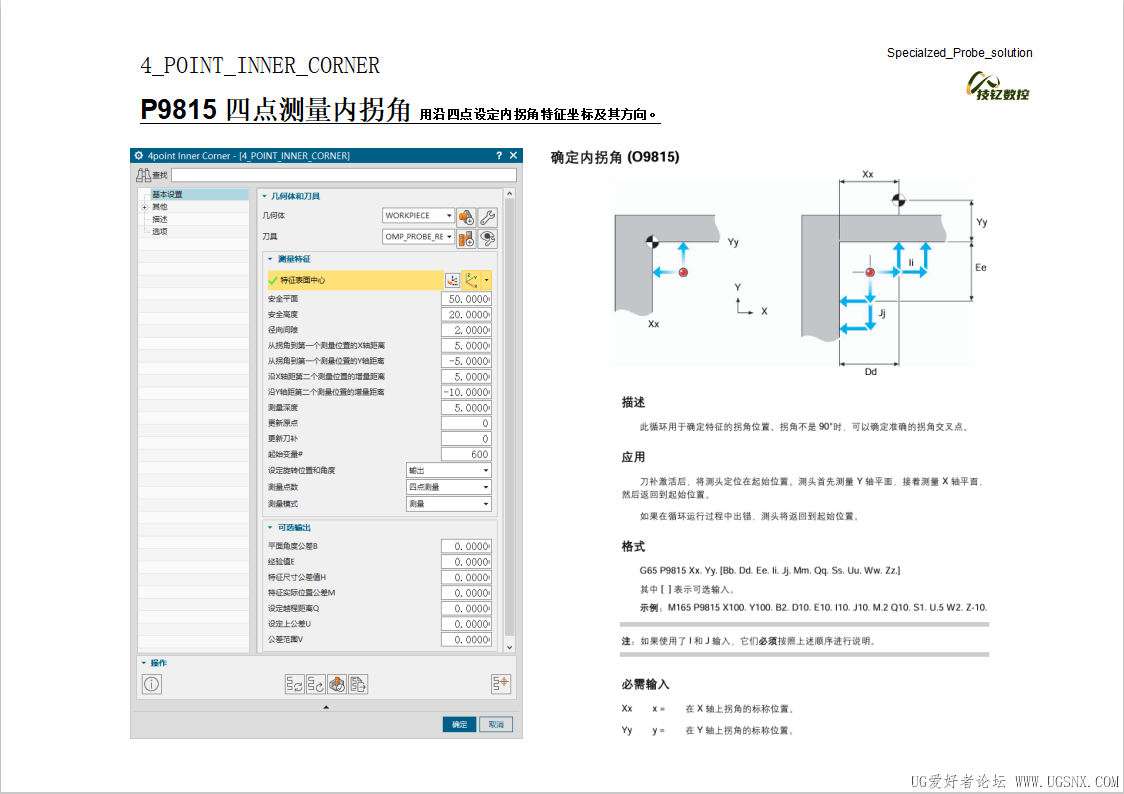Click the edit/display tool icon
This screenshot has height=794, width=1124.
tap(488, 238)
